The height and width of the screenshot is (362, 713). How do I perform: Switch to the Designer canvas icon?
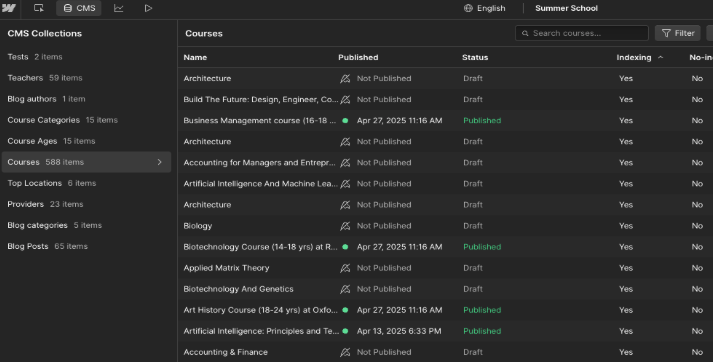39,8
